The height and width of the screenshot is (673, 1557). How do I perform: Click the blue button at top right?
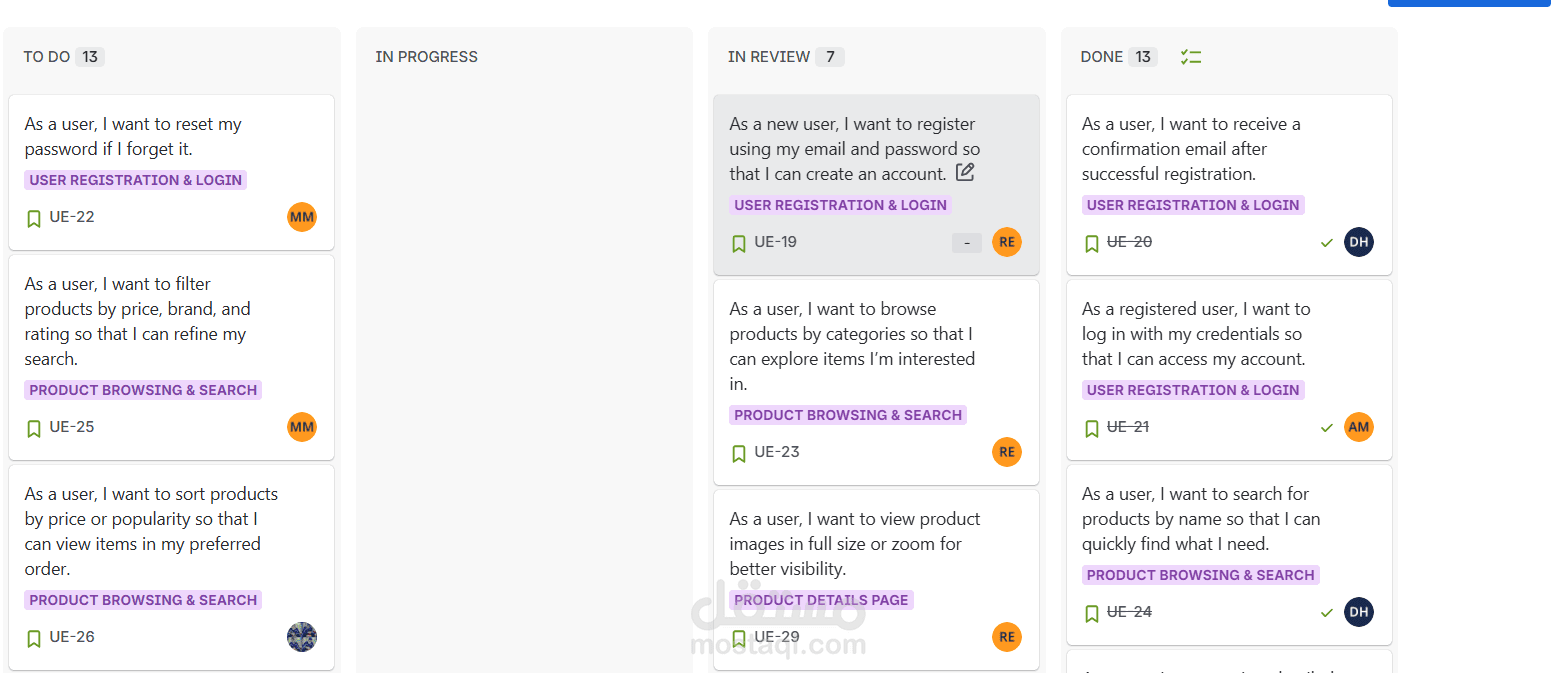coord(1468,3)
